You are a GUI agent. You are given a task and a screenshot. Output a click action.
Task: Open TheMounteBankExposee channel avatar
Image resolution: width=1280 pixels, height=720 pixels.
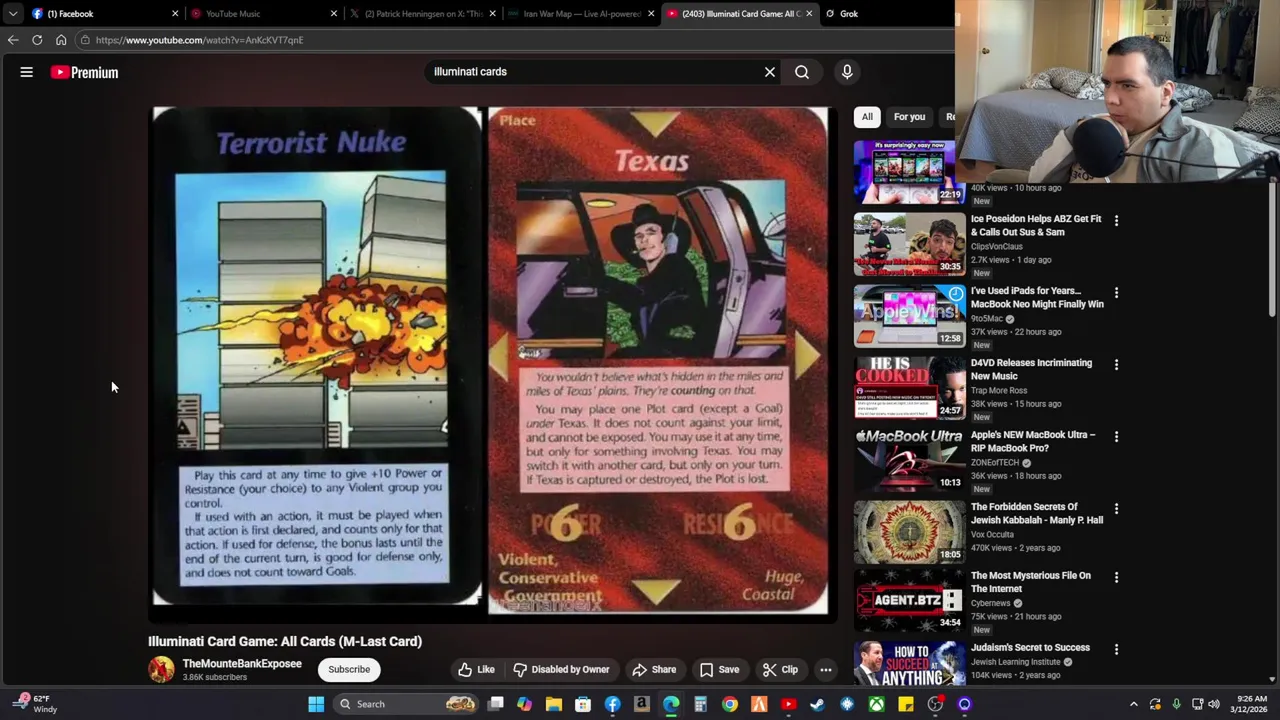coord(161,669)
